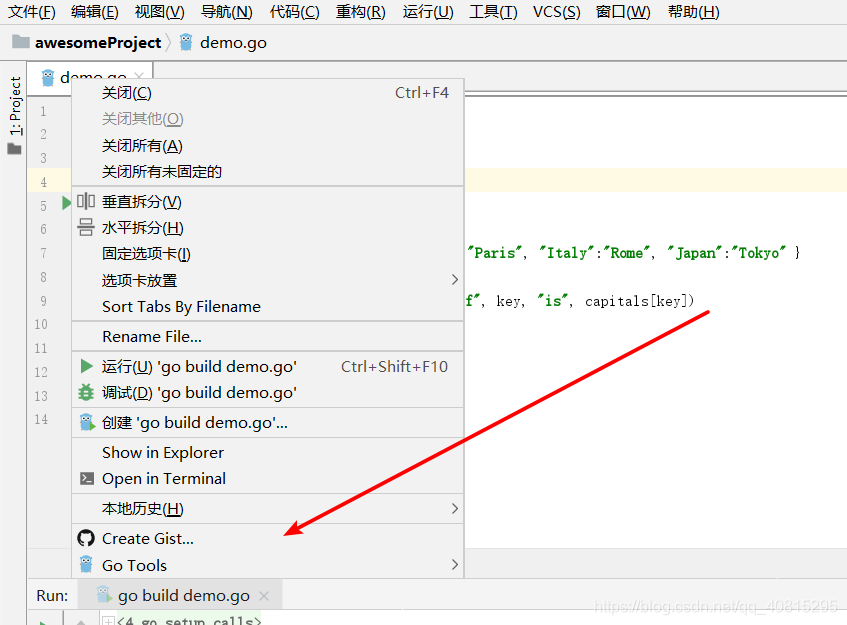Click "Tokyo" string in code
Screen dimensions: 847x625
point(758,253)
